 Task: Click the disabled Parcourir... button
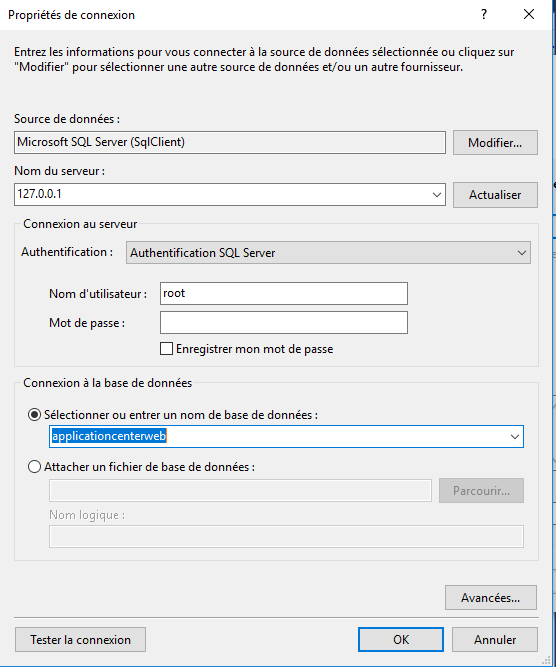(x=481, y=491)
